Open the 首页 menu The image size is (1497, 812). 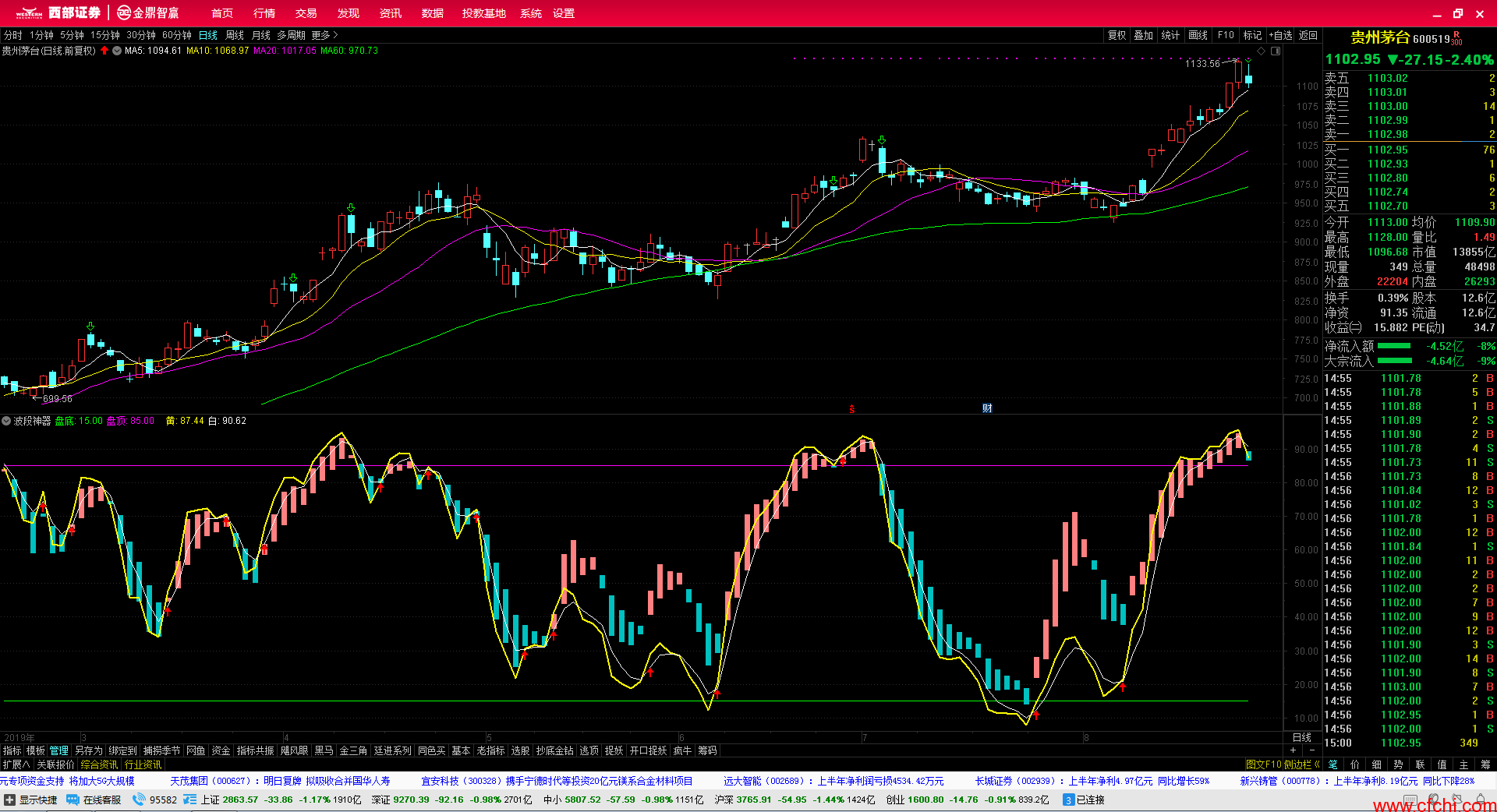[x=222, y=13]
